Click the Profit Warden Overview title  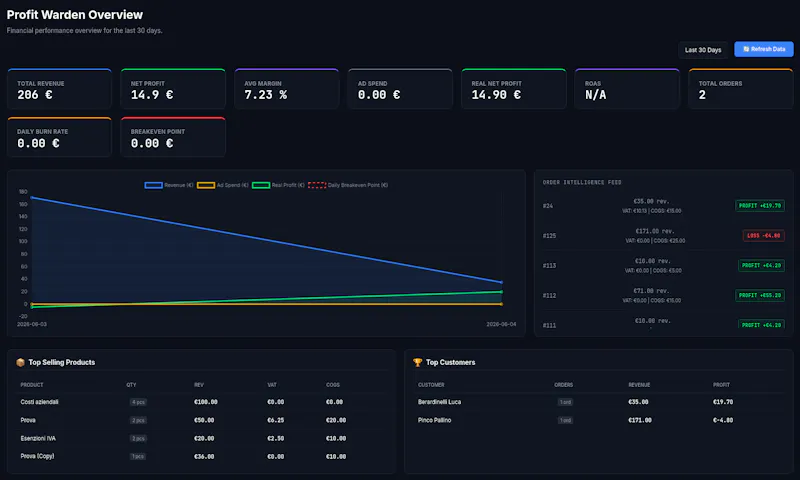tap(74, 15)
